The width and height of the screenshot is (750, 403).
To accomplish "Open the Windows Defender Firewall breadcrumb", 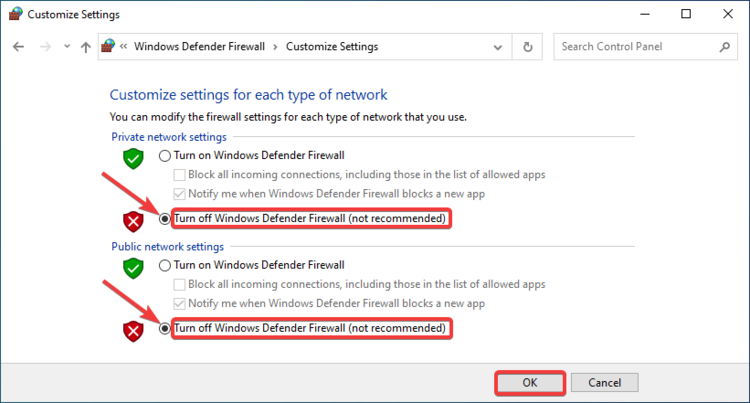I will tap(199, 46).
